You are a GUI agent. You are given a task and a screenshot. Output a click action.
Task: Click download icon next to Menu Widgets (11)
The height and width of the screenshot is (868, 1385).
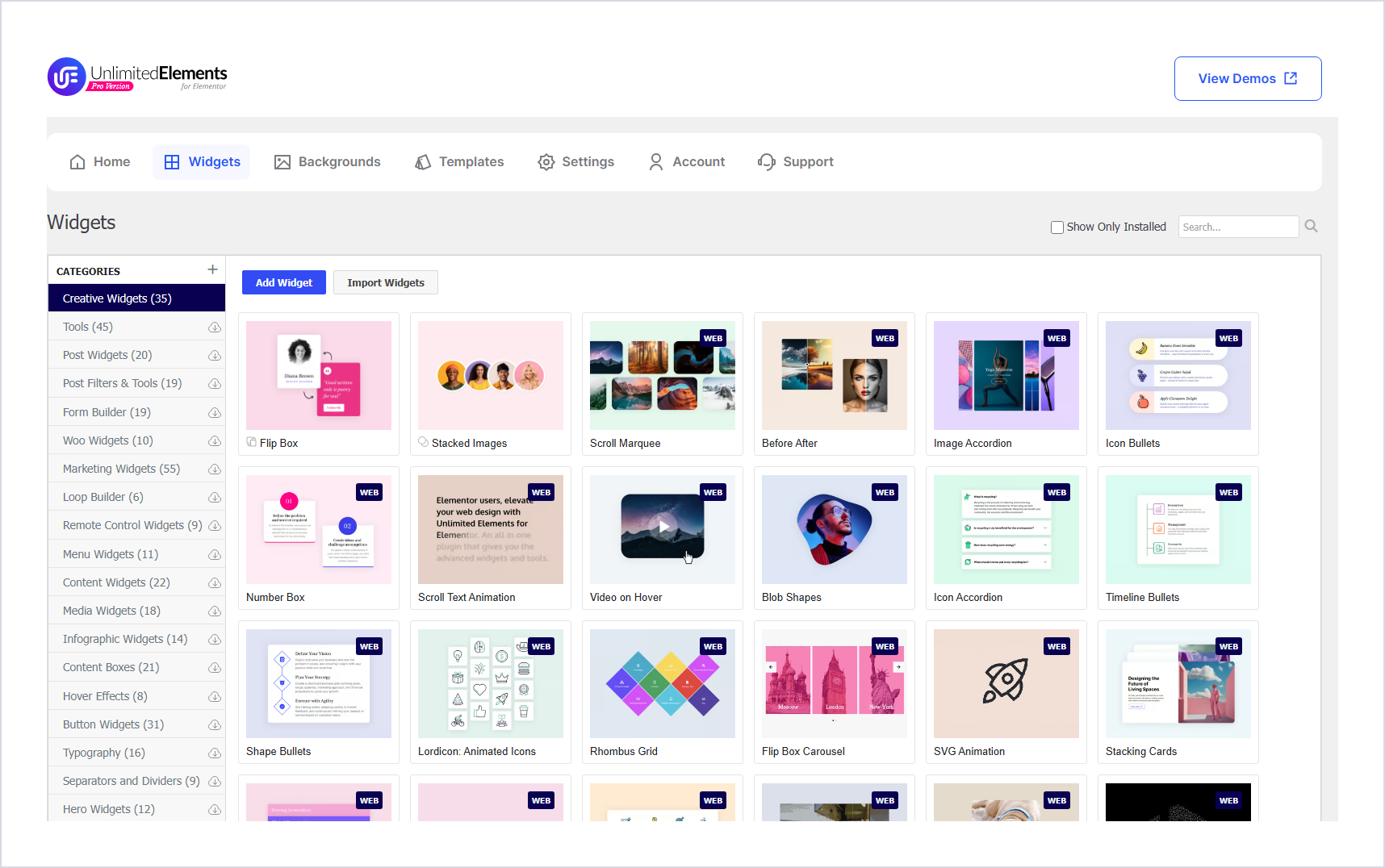pos(215,555)
